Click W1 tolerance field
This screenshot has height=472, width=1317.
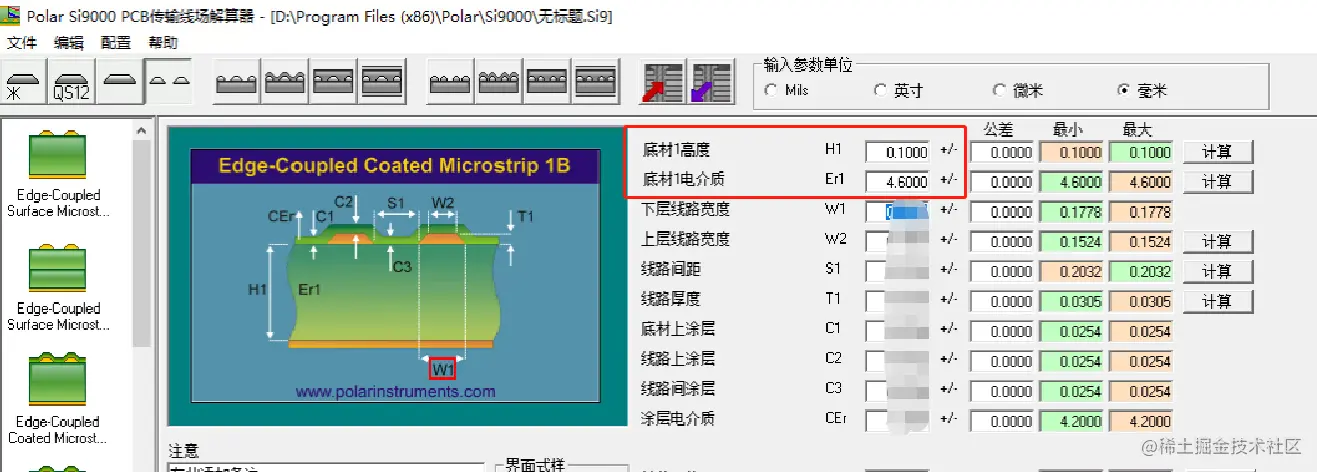click(1003, 212)
